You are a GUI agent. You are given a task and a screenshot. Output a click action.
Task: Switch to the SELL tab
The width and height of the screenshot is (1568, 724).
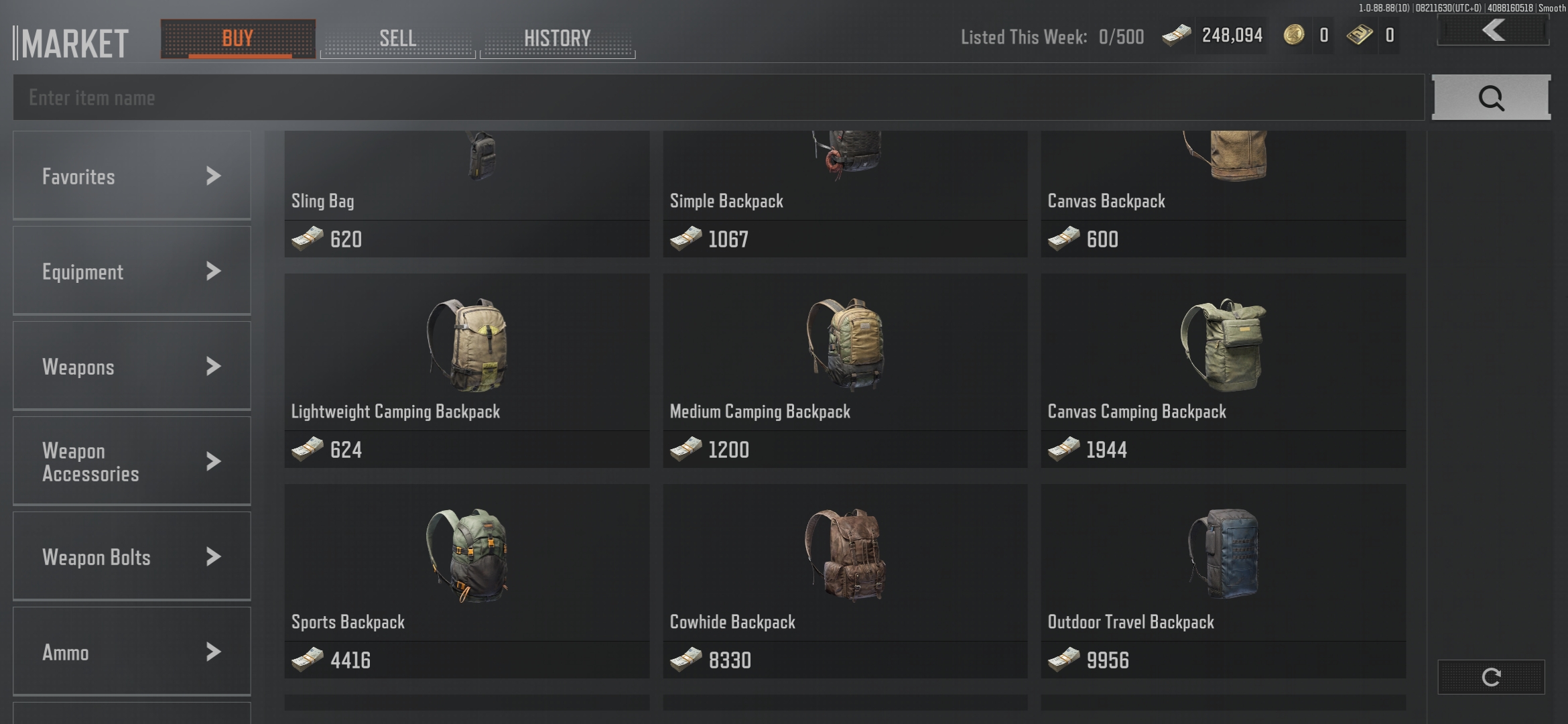(x=398, y=39)
